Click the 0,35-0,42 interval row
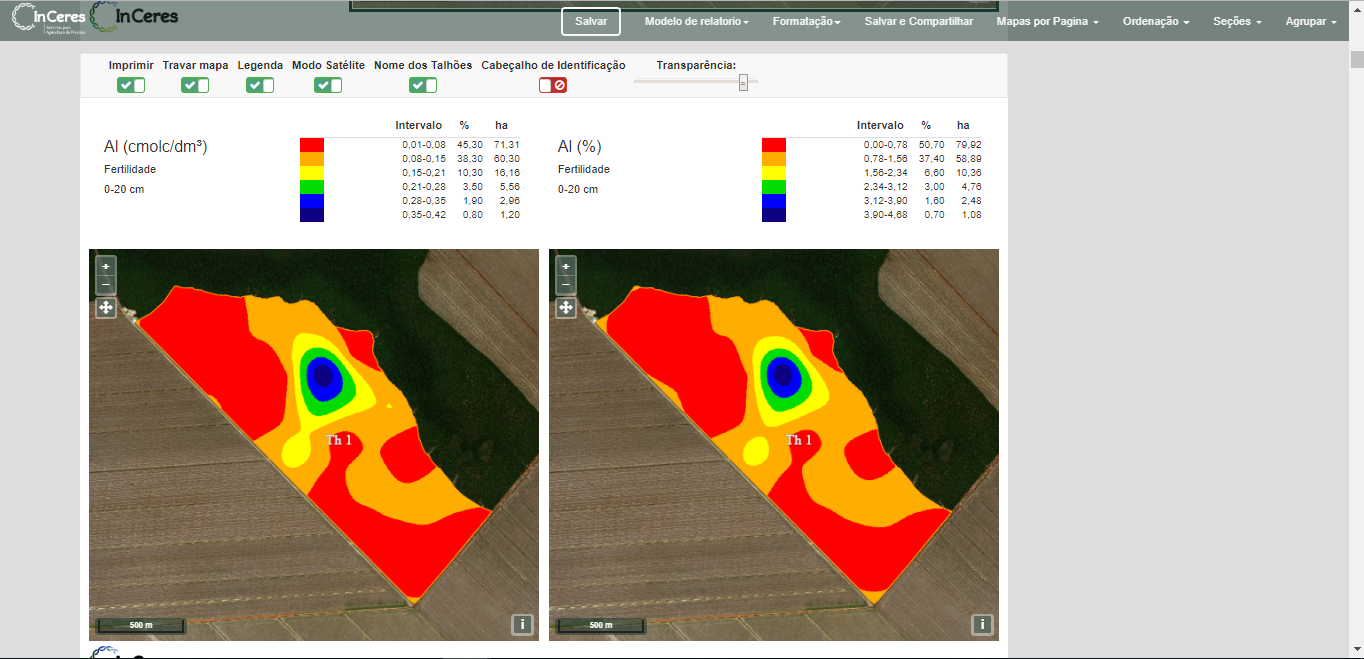This screenshot has height=659, width=1364. pyautogui.click(x=410, y=215)
